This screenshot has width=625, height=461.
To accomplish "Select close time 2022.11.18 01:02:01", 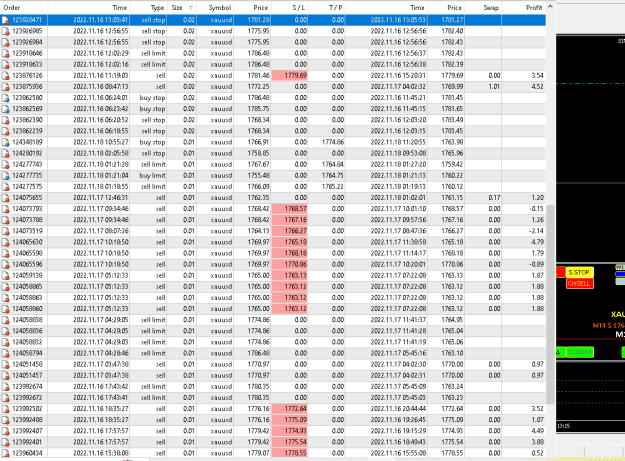I will coord(398,198).
